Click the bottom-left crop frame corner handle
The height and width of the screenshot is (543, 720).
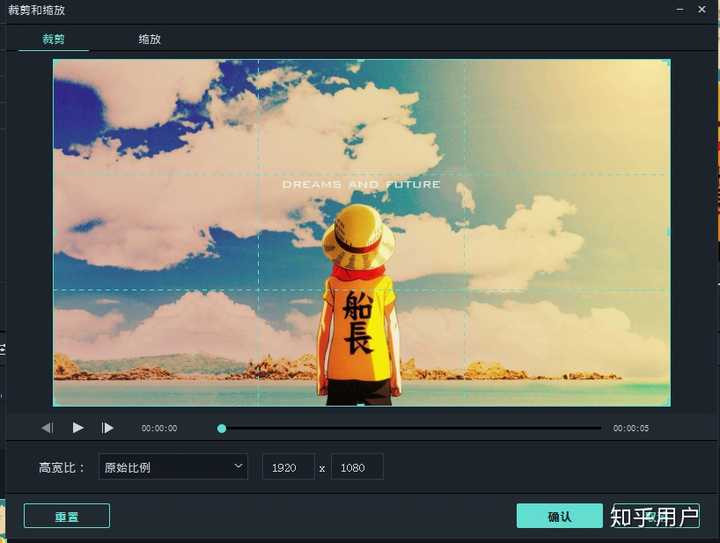[x=54, y=405]
